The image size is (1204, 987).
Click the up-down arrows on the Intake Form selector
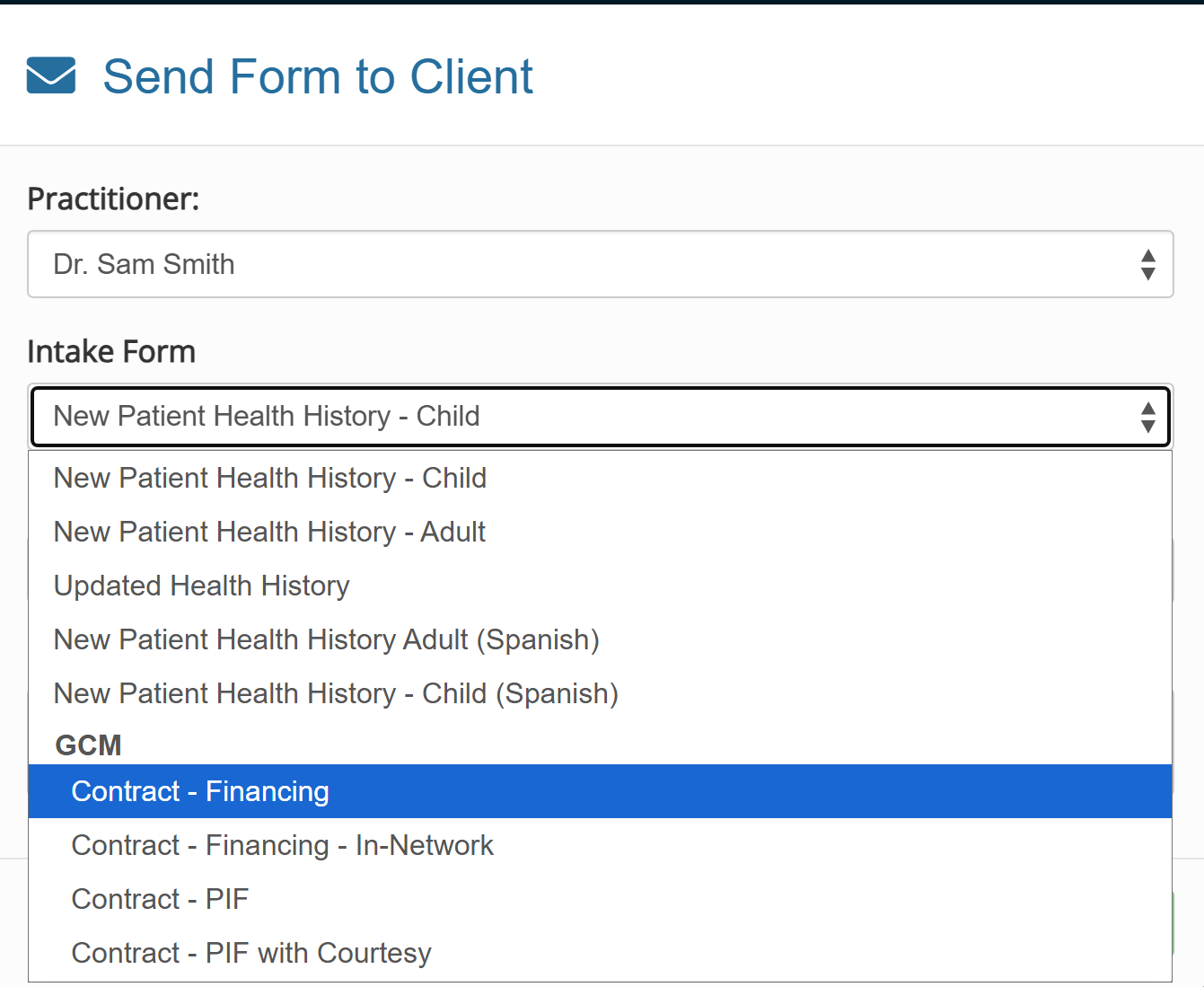pos(1147,417)
